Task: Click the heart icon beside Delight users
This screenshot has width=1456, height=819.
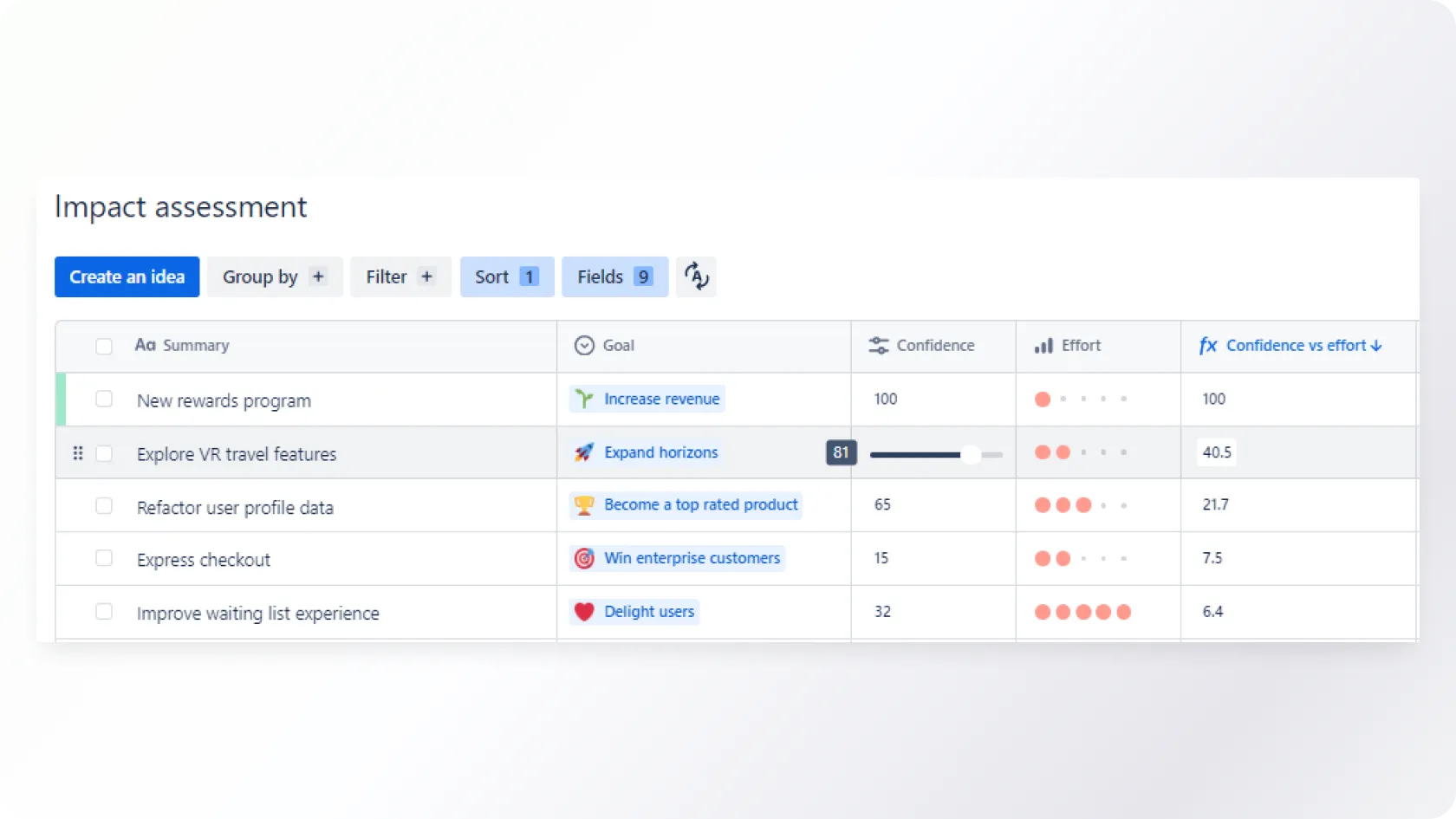Action: point(584,612)
